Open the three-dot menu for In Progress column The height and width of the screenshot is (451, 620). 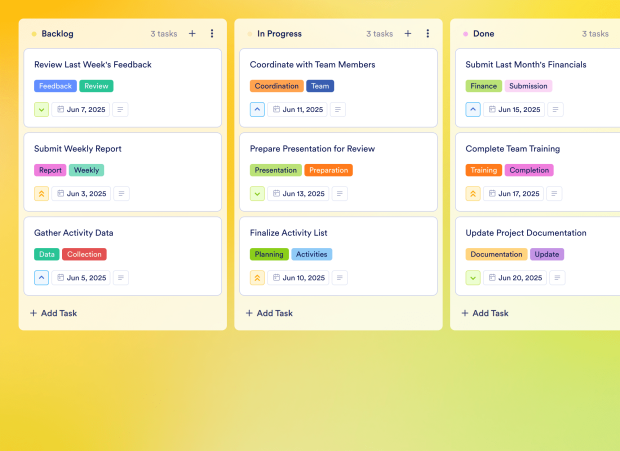[x=428, y=33]
